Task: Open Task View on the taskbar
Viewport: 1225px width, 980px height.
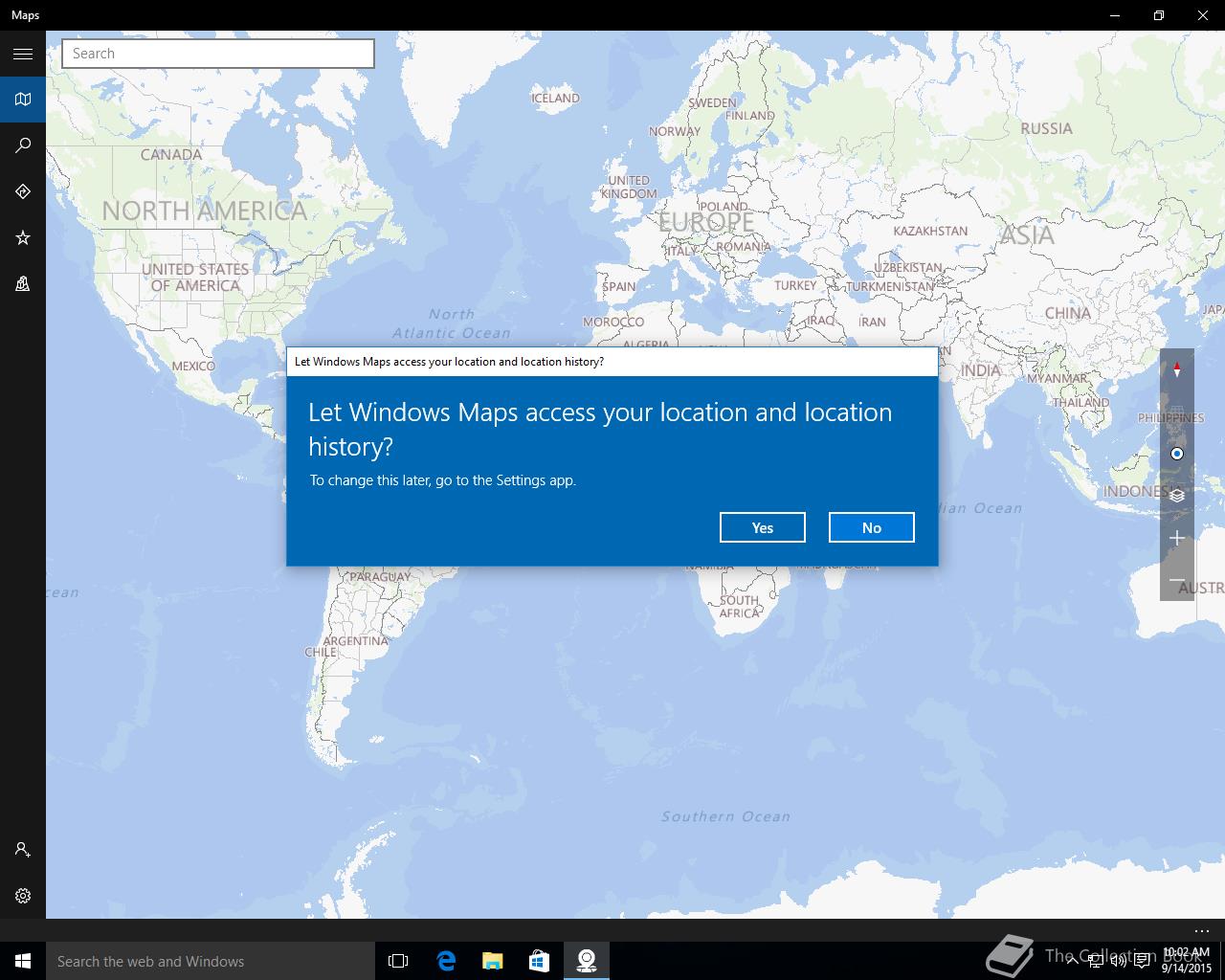Action: click(398, 961)
